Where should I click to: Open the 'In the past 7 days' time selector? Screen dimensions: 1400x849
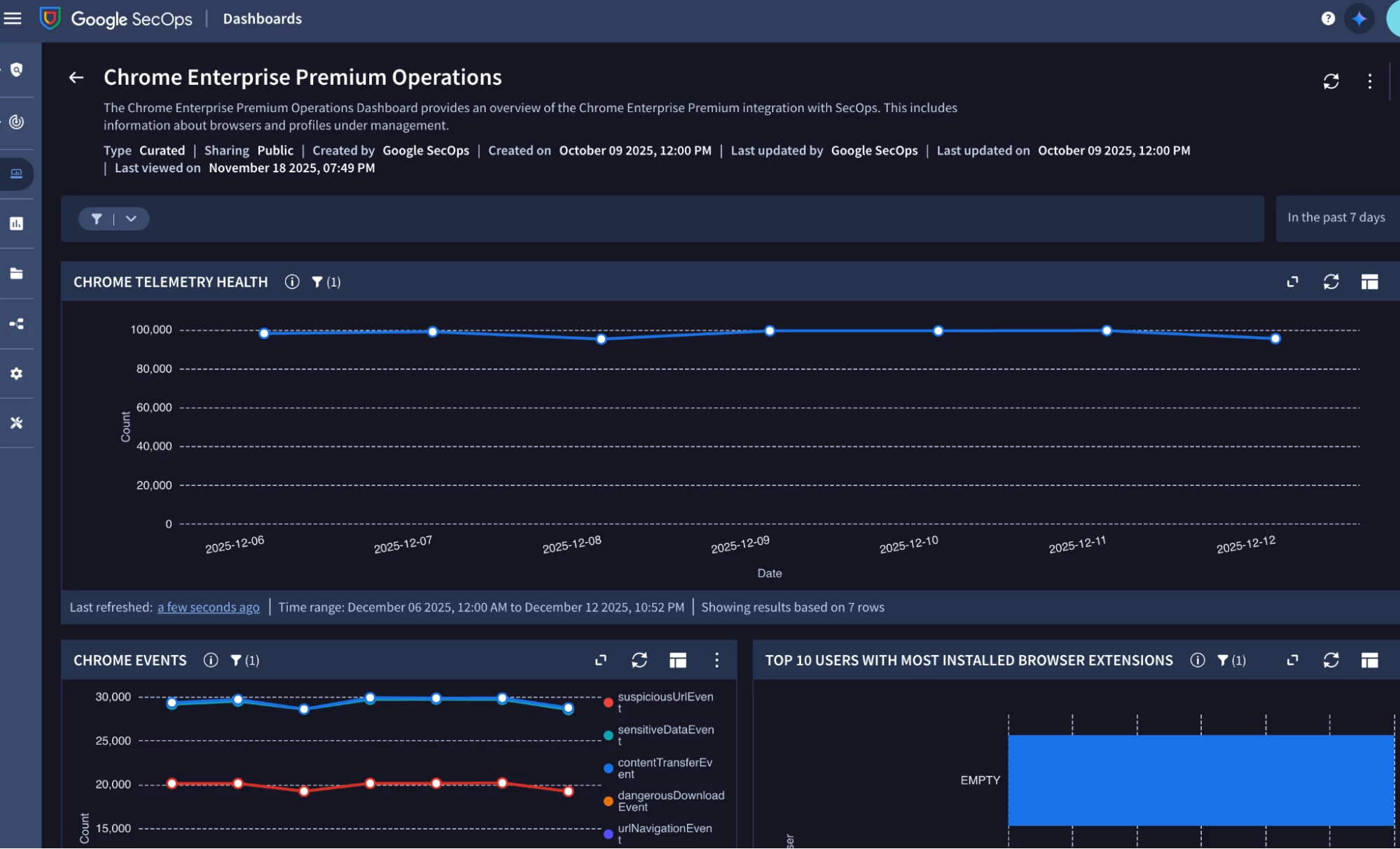click(x=1336, y=218)
